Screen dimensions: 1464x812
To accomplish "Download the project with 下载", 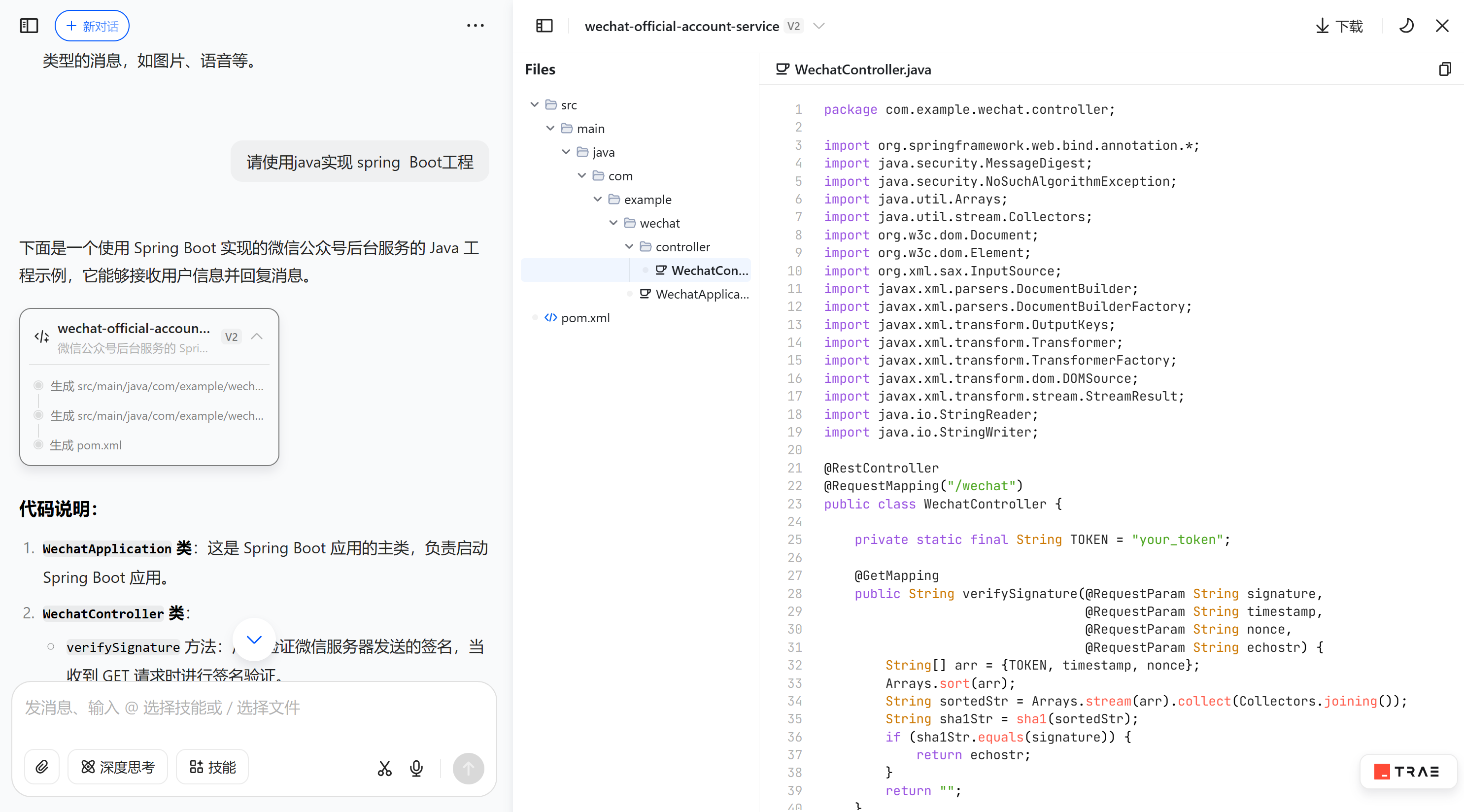I will (1339, 26).
